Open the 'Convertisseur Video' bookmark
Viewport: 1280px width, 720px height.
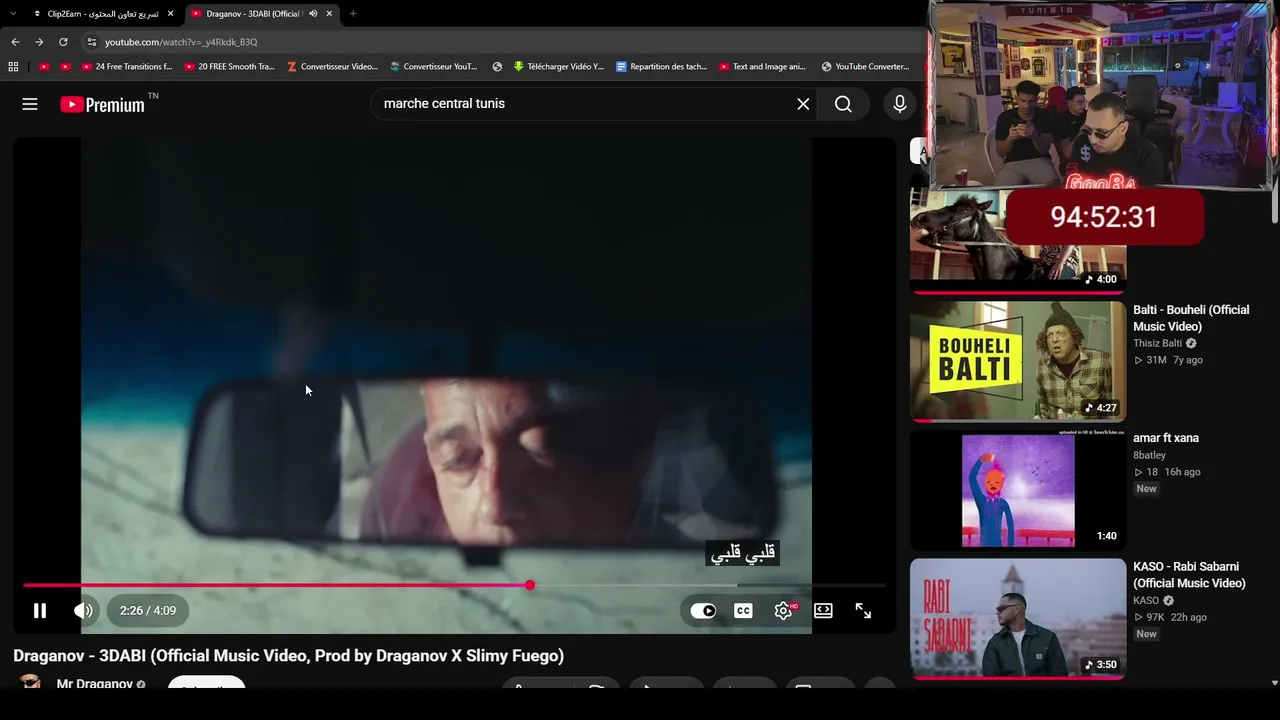332,67
